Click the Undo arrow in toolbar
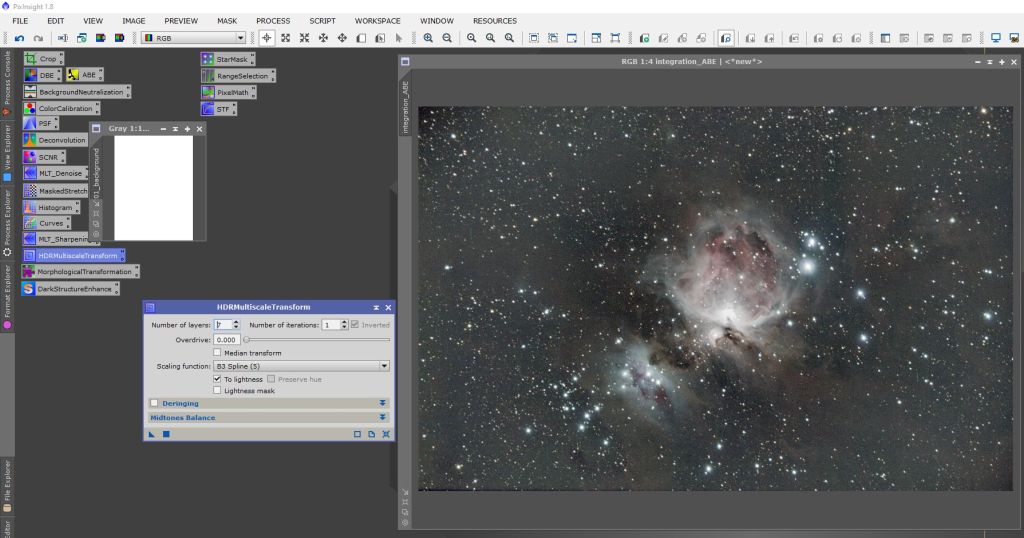The height and width of the screenshot is (538, 1024). 19,38
